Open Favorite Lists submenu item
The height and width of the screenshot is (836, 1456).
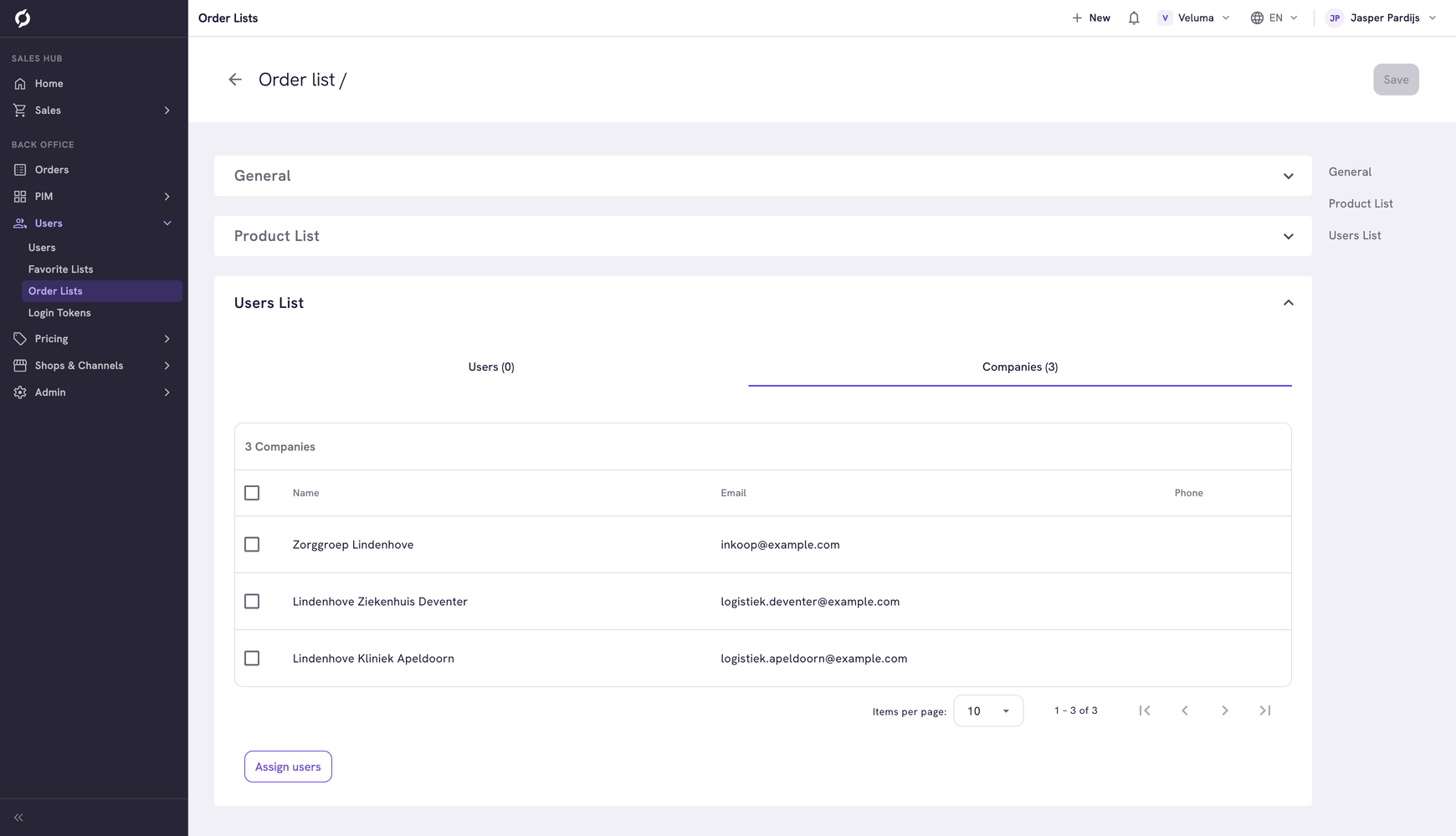pos(101,269)
